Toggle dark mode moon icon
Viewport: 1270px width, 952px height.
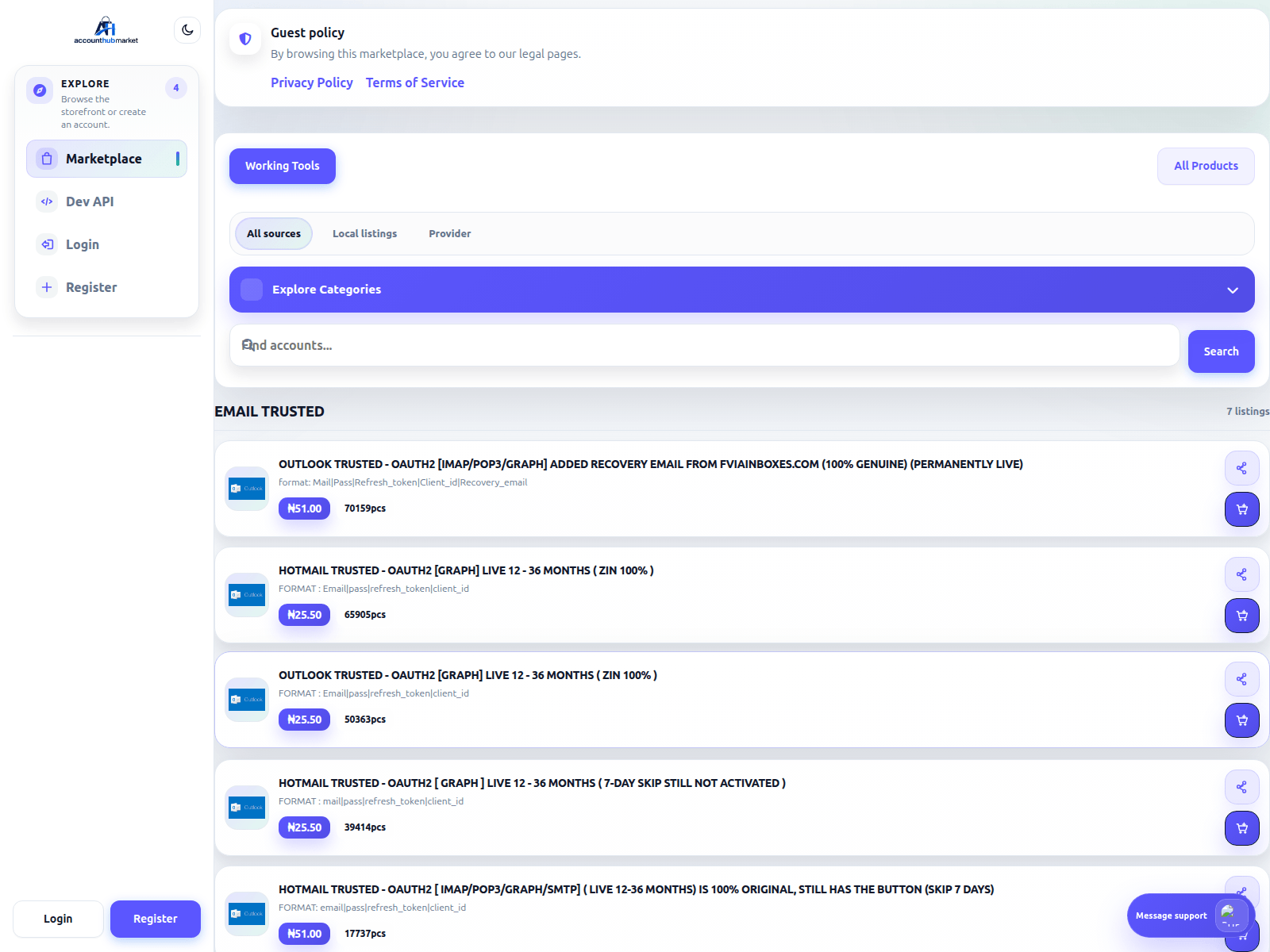(187, 30)
